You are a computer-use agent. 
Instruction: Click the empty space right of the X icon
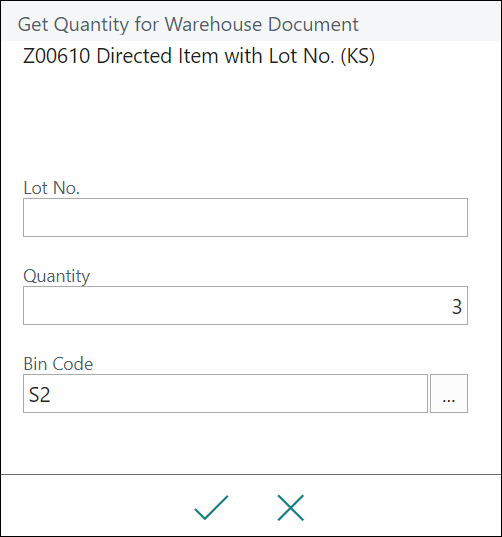tap(402, 506)
